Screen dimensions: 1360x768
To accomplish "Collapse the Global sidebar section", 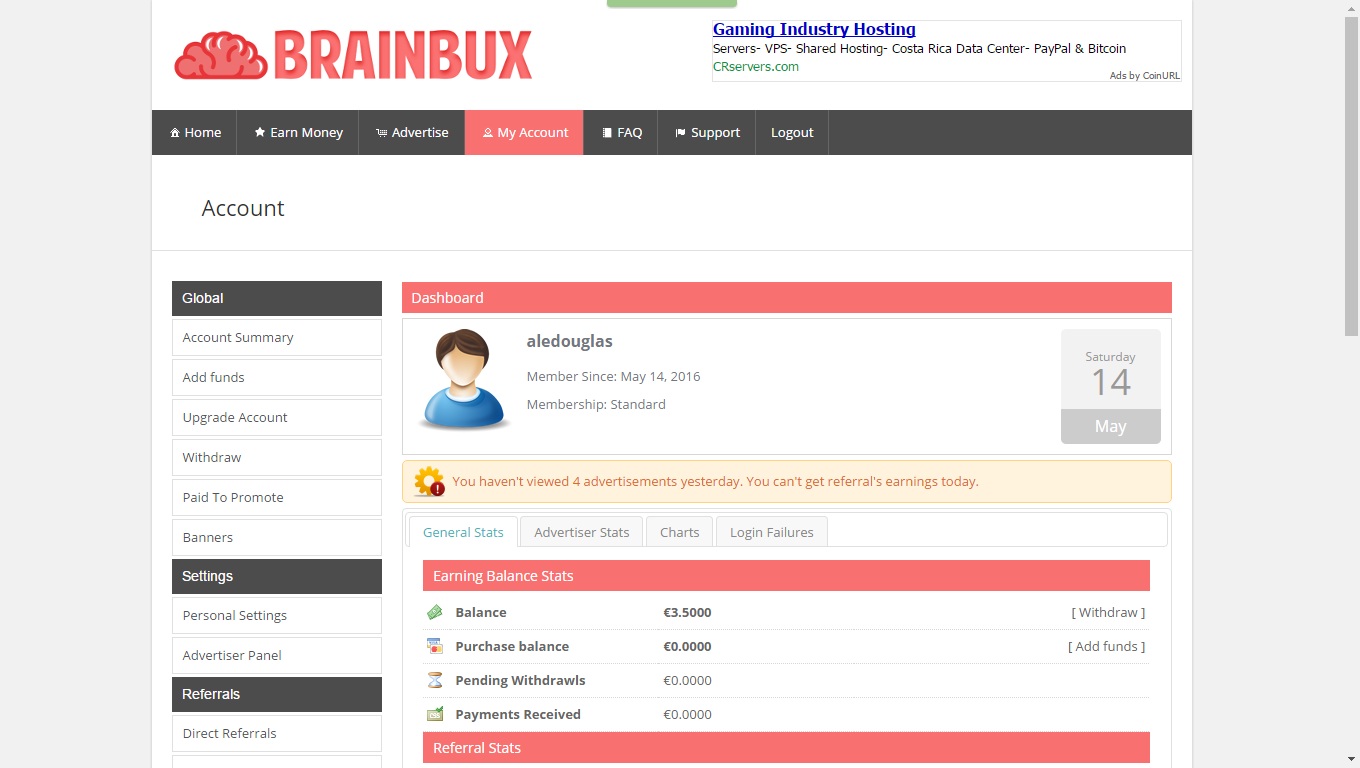I will pyautogui.click(x=276, y=298).
